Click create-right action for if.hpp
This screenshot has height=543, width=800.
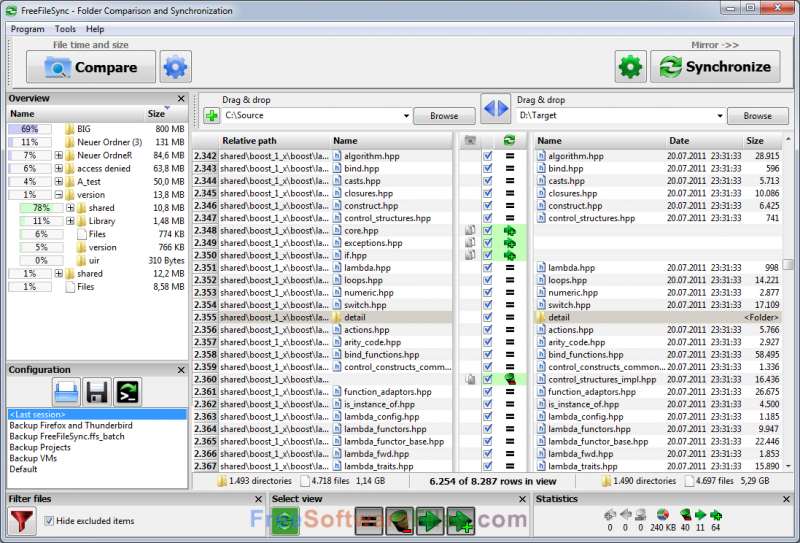coord(509,255)
